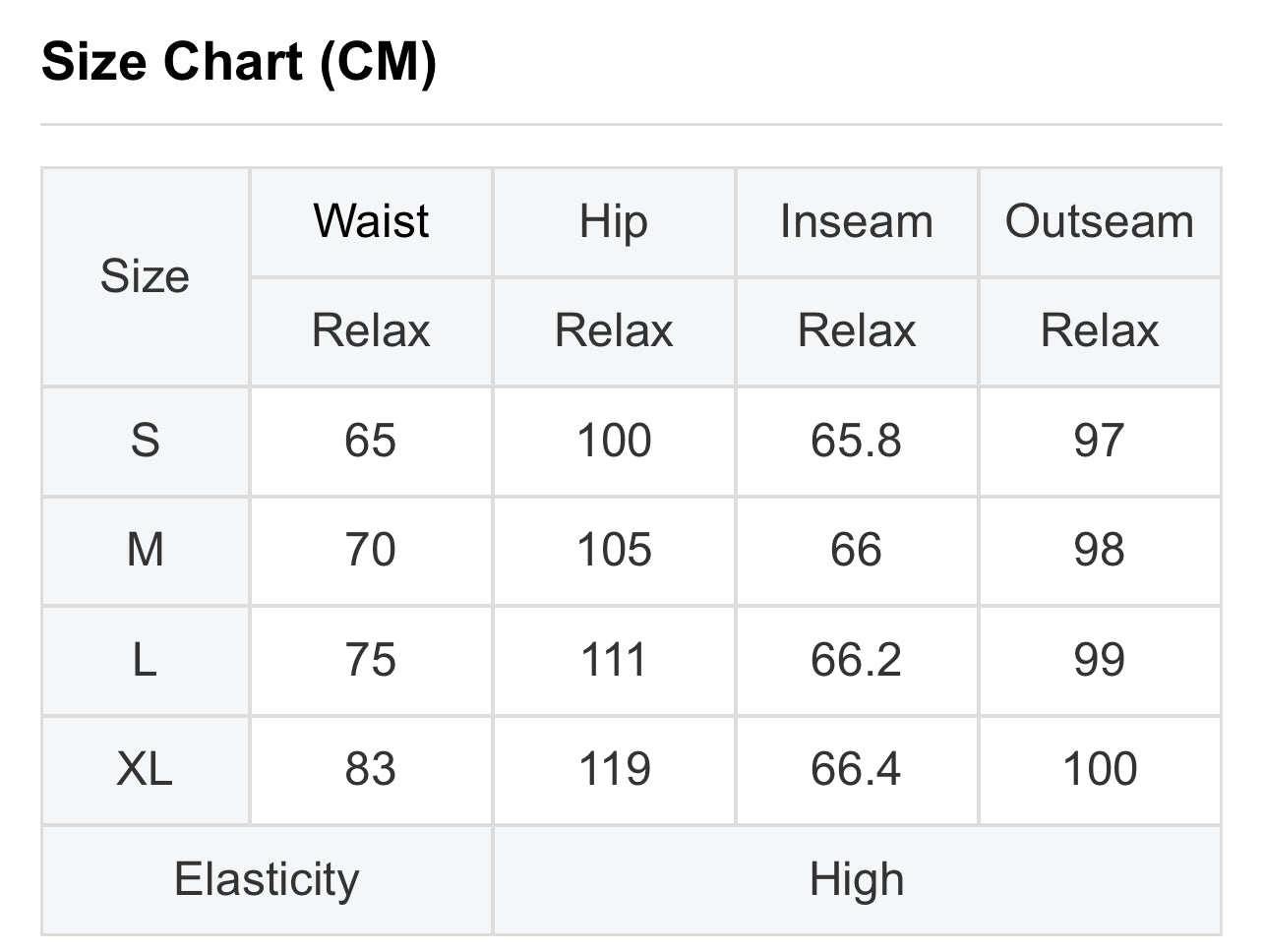Click waist value 65 for size S
This screenshot has height=952, width=1263.
[371, 441]
